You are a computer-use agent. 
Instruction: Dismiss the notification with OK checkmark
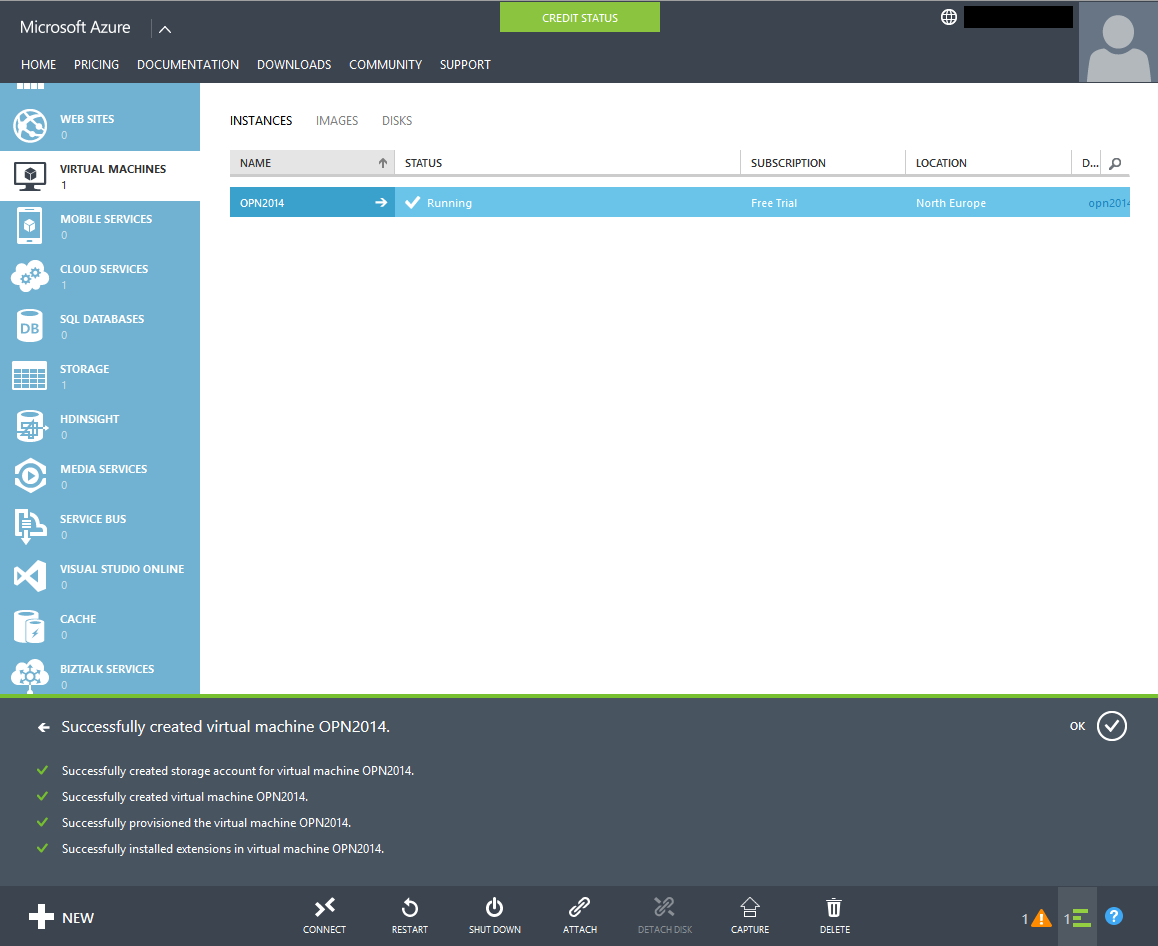pyautogui.click(x=1111, y=726)
